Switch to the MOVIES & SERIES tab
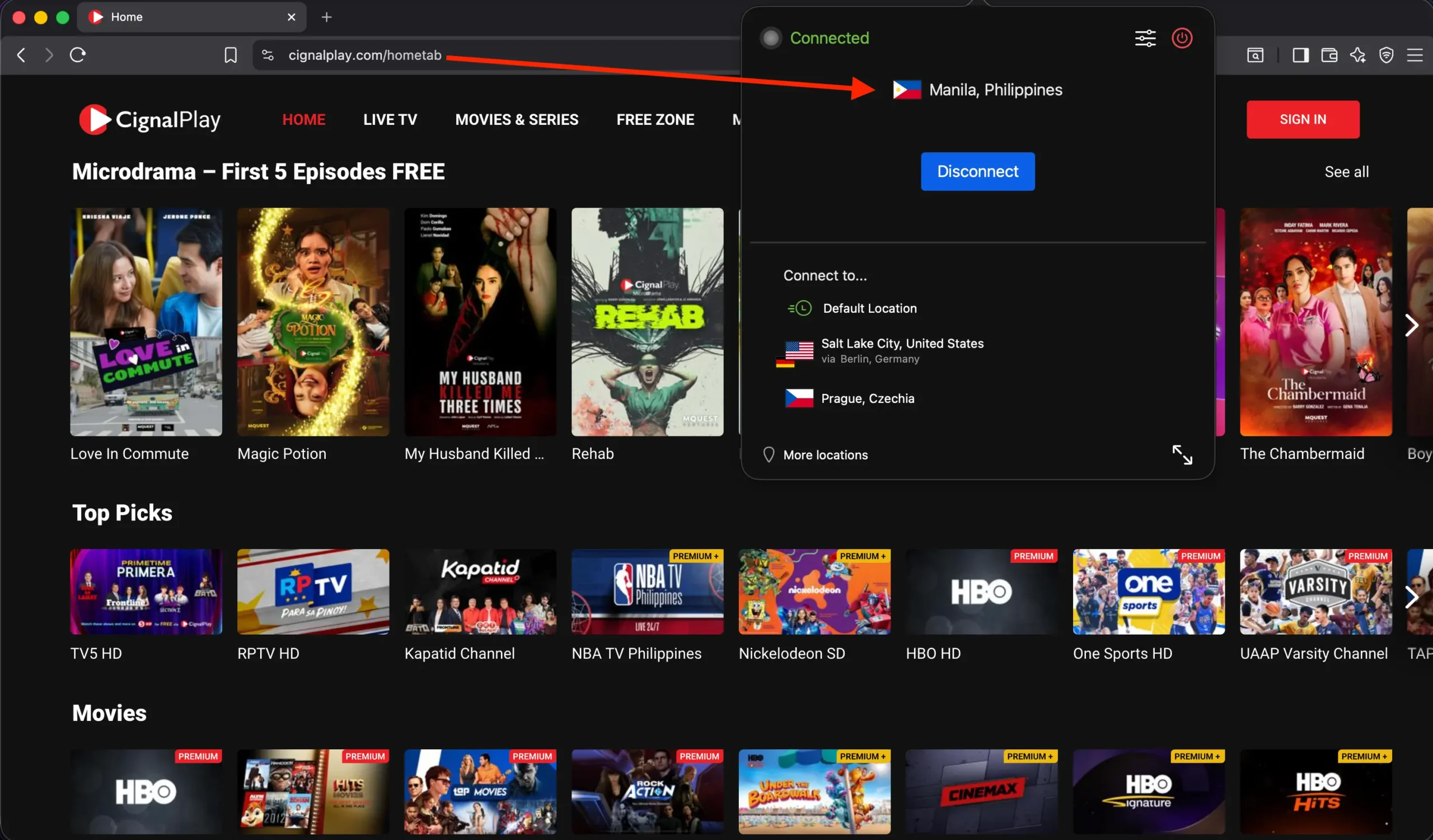Screen dimensions: 1433x840 pos(517,119)
